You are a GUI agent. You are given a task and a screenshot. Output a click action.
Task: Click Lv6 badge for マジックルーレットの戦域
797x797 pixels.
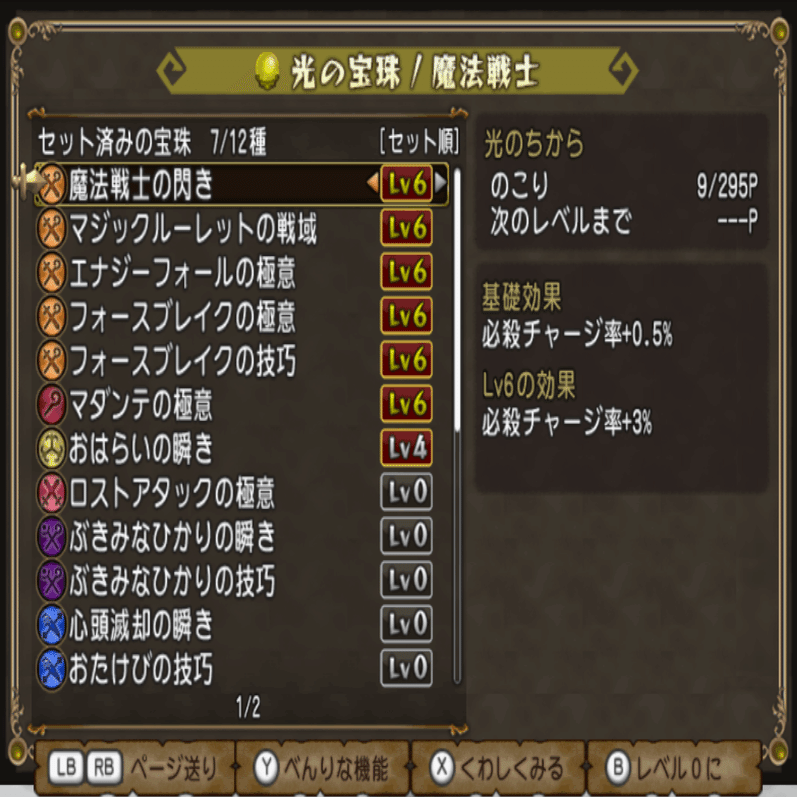pos(406,228)
